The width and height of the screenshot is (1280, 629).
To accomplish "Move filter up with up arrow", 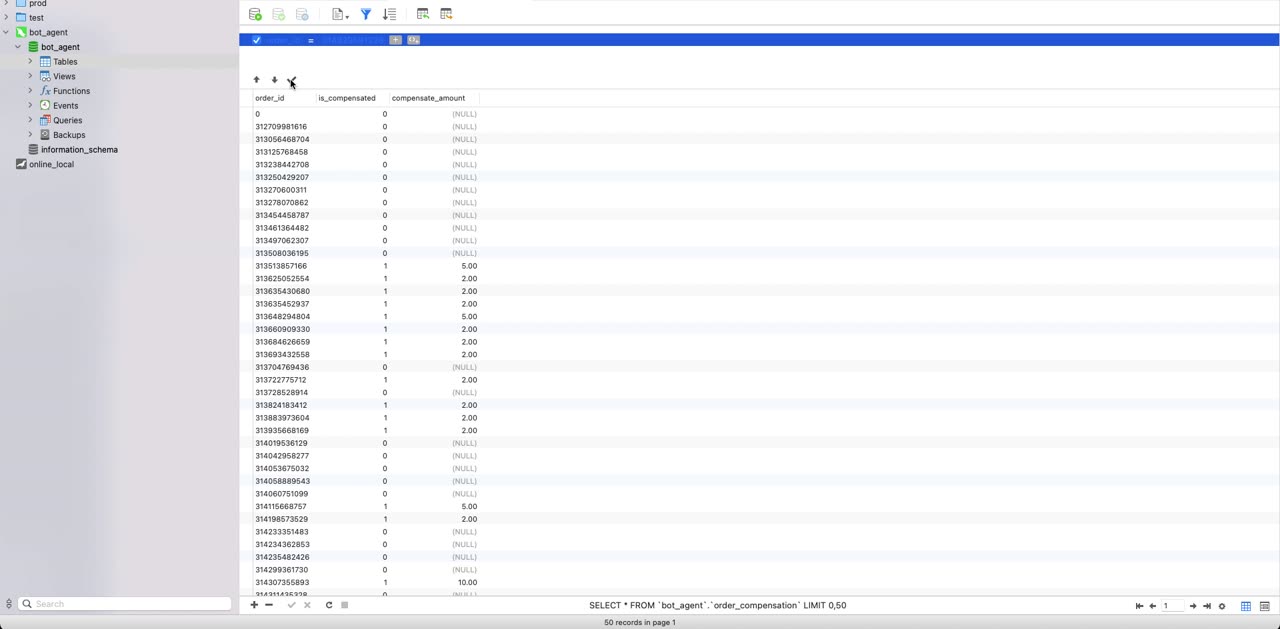I will pos(256,80).
